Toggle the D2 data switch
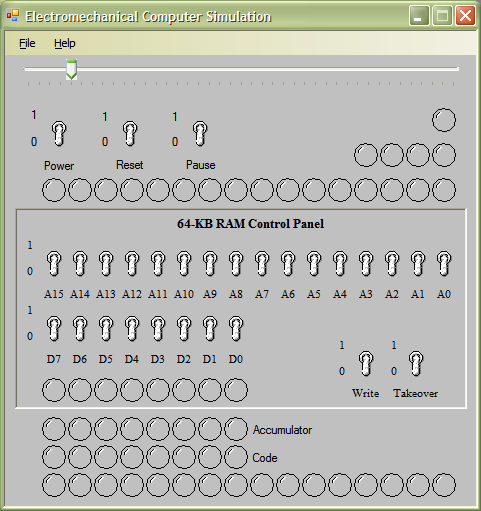 [x=184, y=328]
